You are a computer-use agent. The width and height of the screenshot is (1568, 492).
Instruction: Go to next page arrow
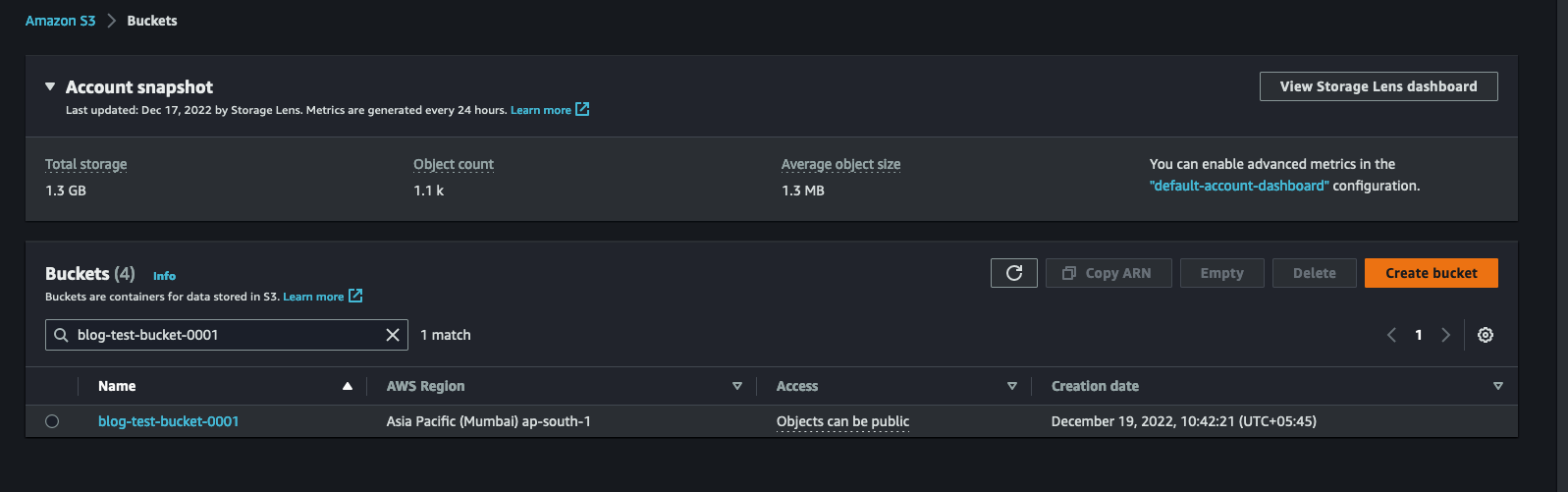click(1445, 335)
